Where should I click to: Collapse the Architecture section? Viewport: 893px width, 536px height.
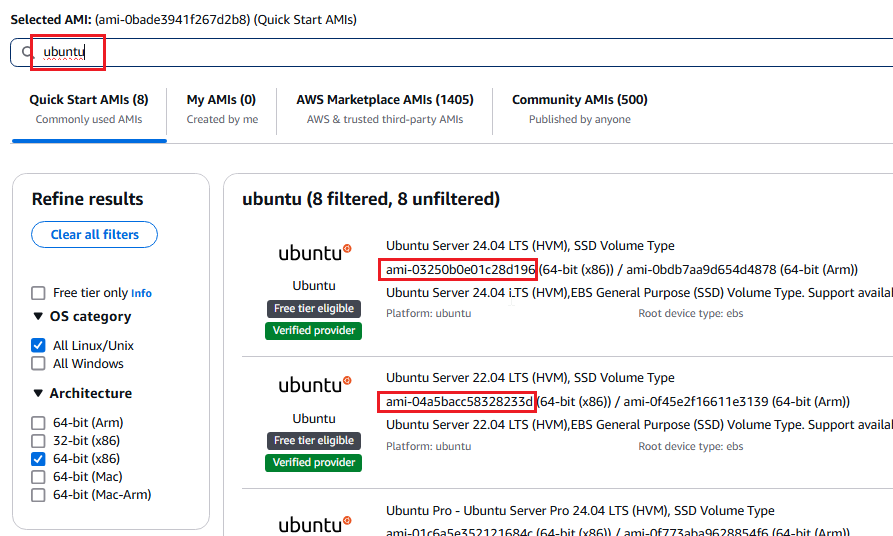coord(38,393)
